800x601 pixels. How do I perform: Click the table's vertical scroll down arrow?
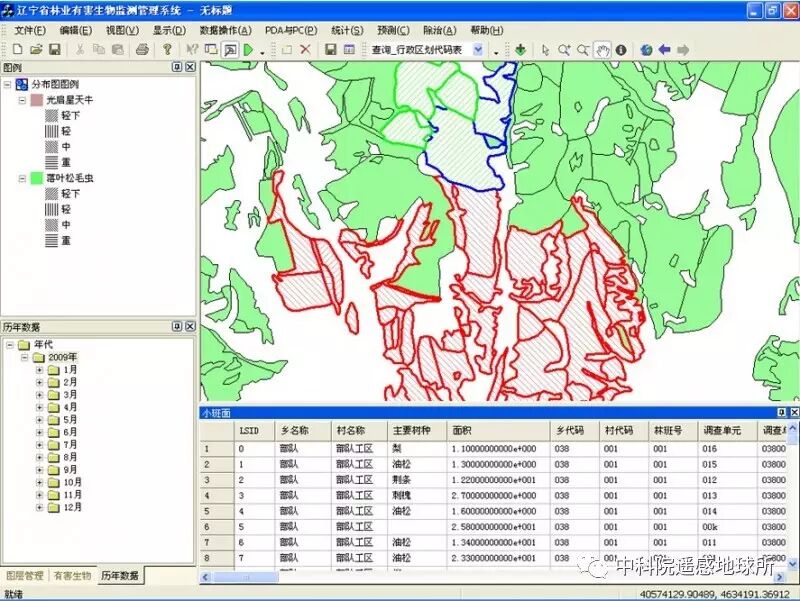coord(793,564)
